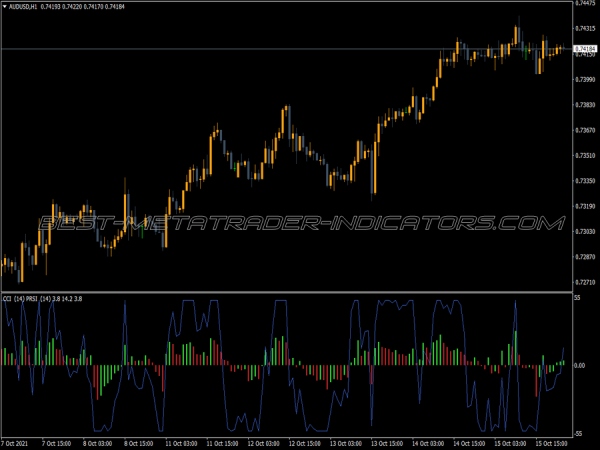600x450 pixels.
Task: Click the 13 Oct 03:00 time label
Action: coord(346,443)
